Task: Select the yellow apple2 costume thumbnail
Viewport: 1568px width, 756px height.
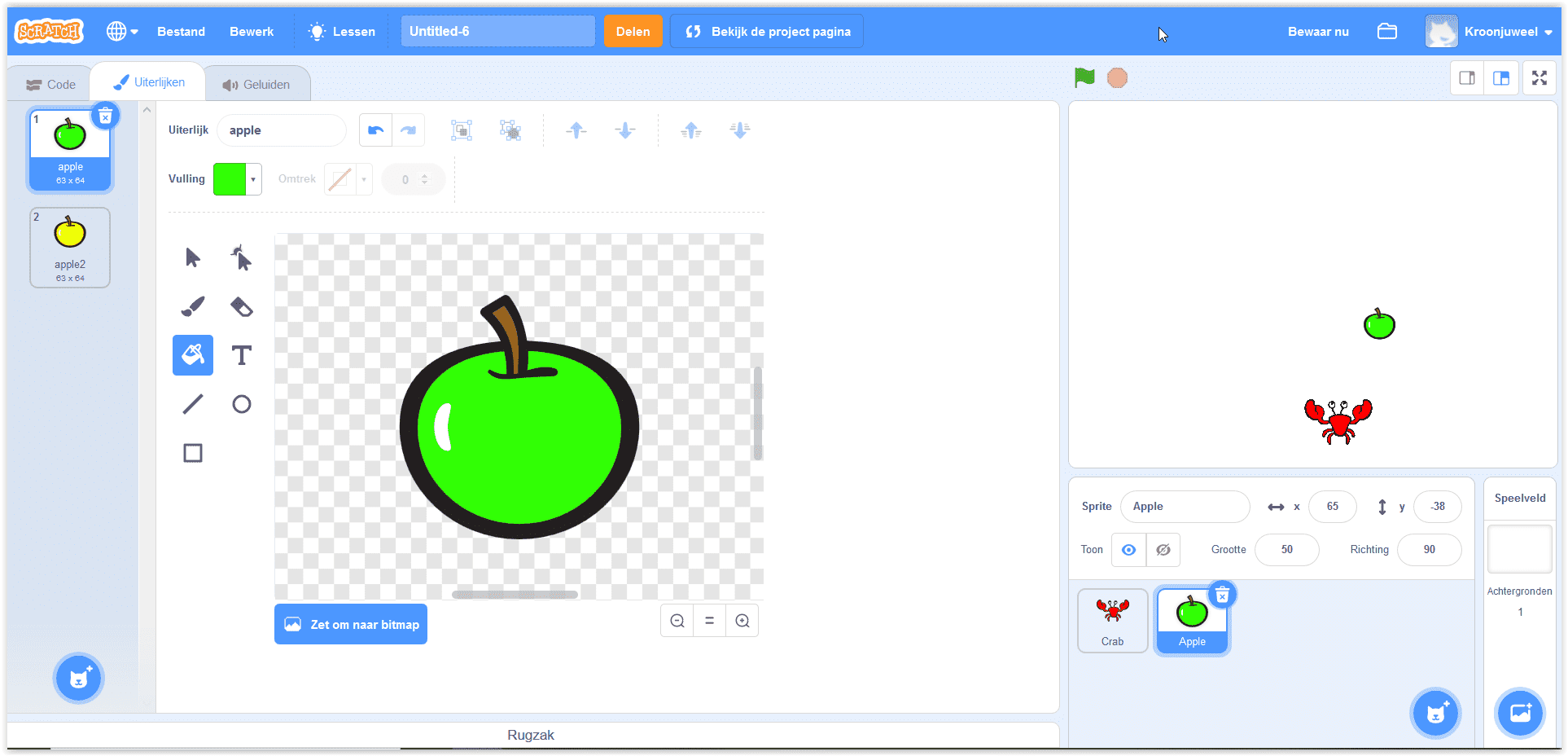Action: 70,248
